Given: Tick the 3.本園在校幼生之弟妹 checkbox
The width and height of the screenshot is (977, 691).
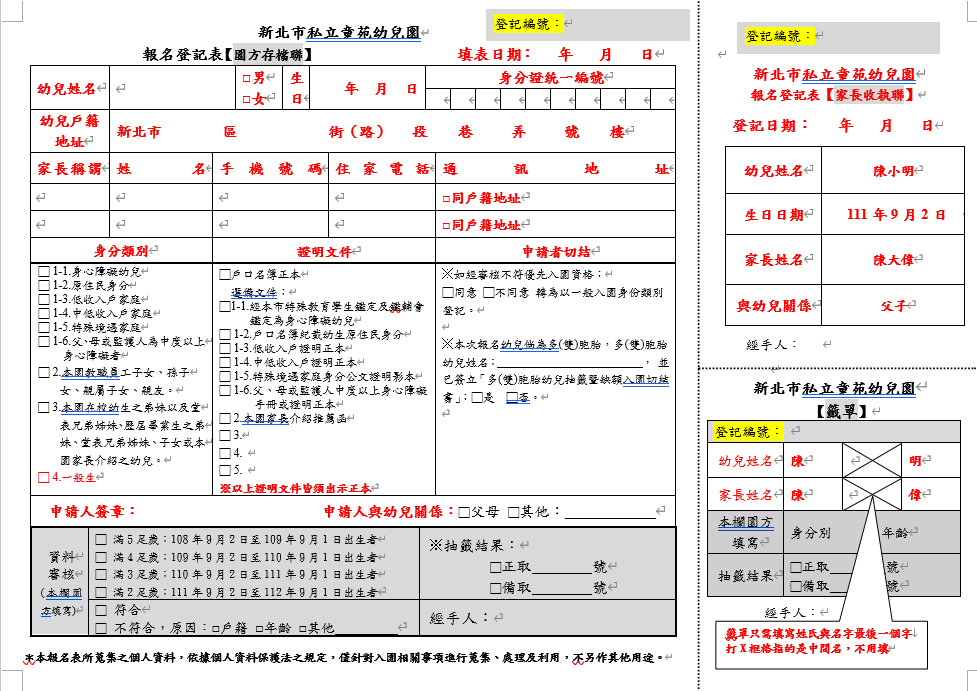Looking at the screenshot, I should click(x=44, y=407).
